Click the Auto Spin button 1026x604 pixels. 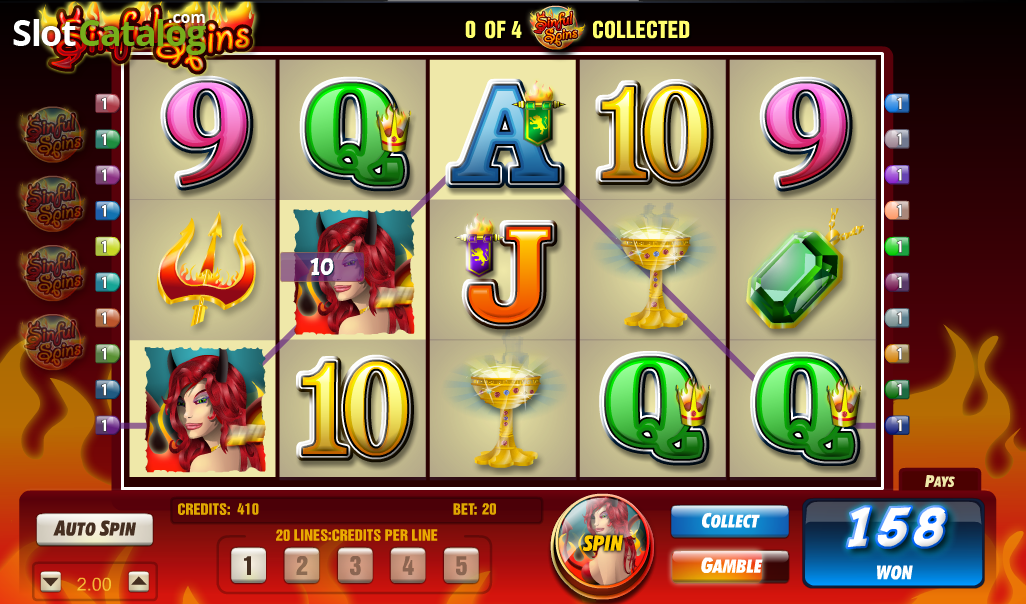95,529
